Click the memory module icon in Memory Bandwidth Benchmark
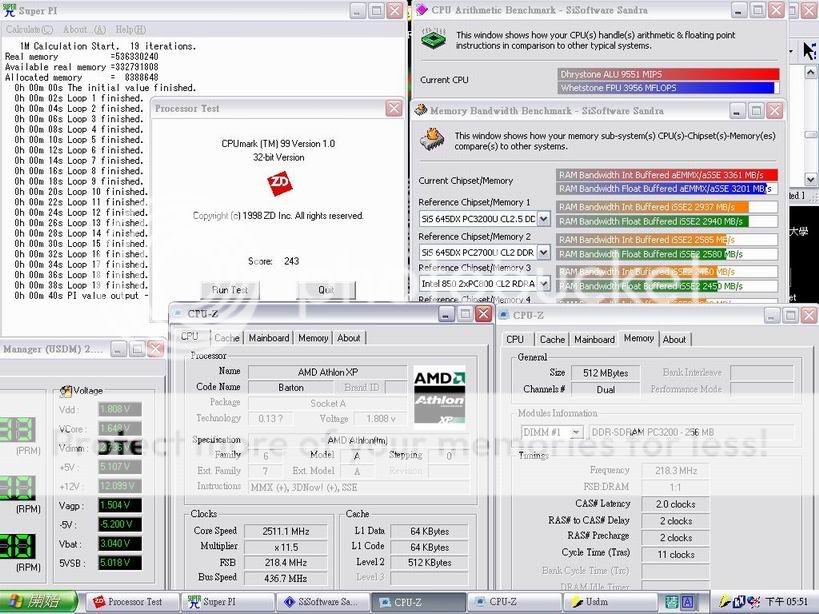The height and width of the screenshot is (614, 819). (x=432, y=136)
